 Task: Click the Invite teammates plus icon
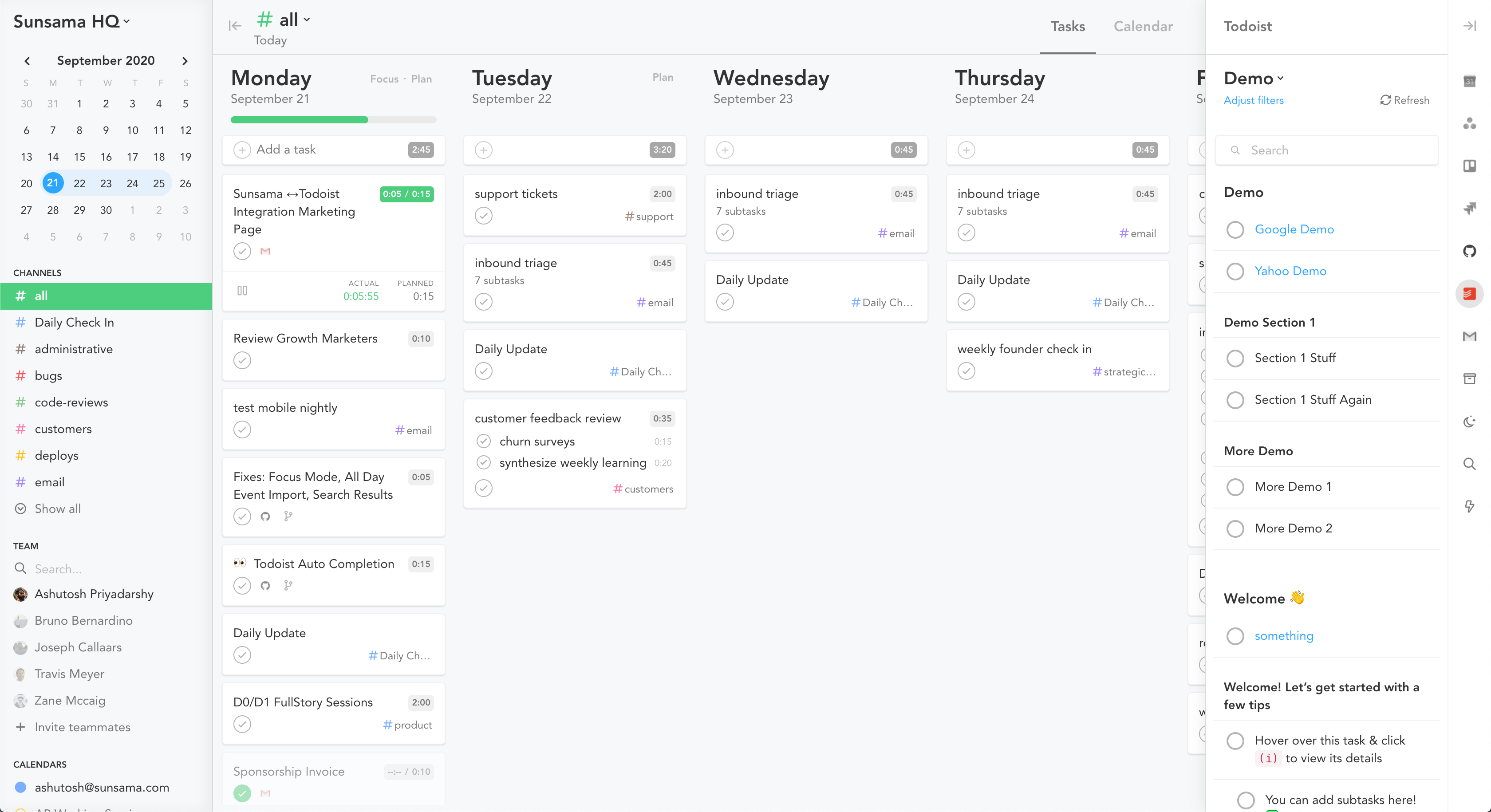(x=20, y=727)
